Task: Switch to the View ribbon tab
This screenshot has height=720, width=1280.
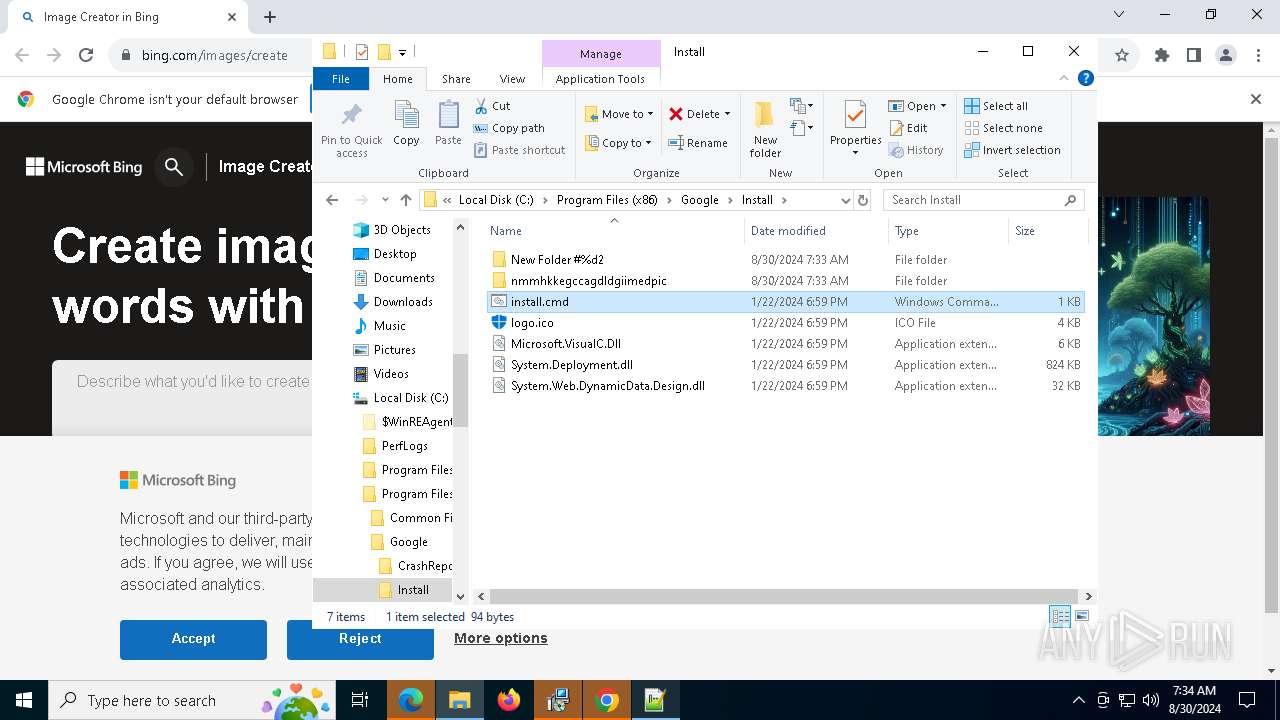Action: click(x=512, y=79)
